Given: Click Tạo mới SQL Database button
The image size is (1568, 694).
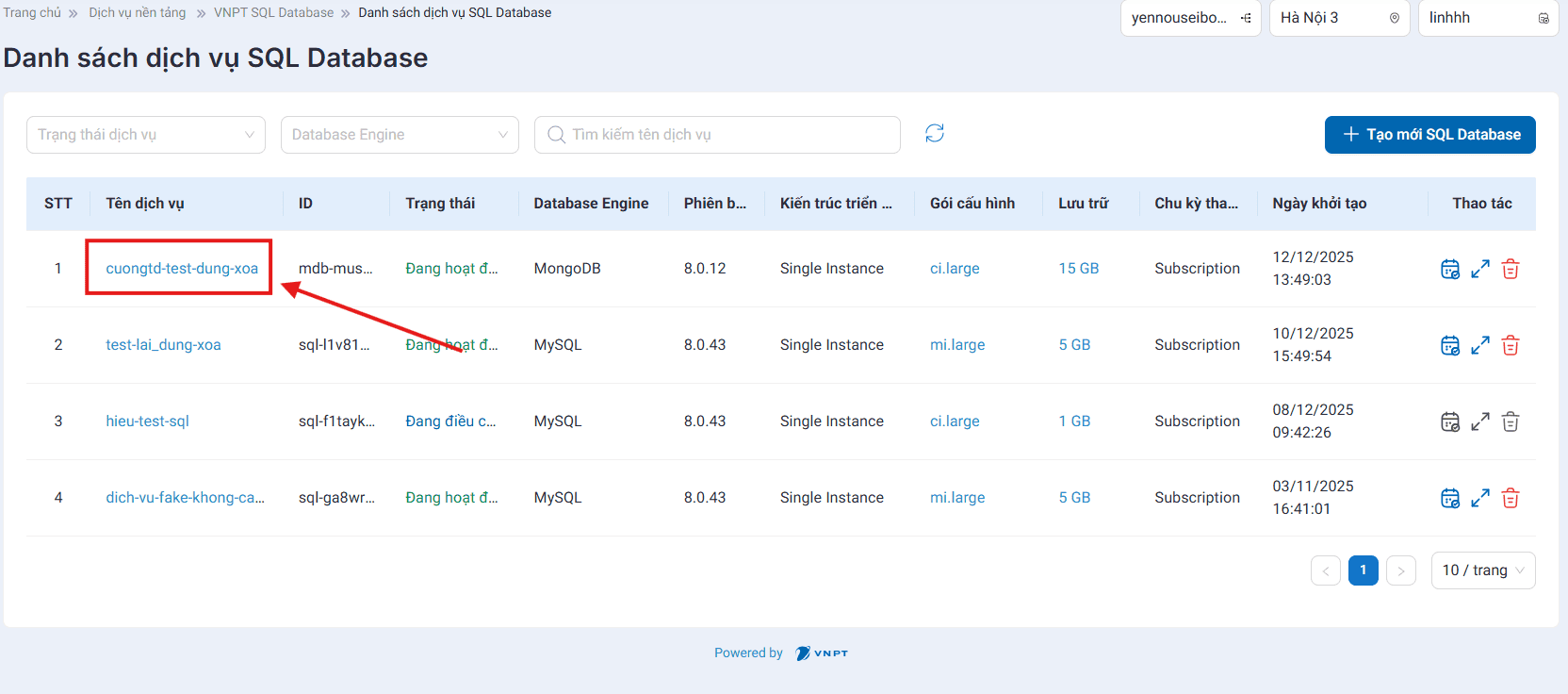Looking at the screenshot, I should point(1429,135).
